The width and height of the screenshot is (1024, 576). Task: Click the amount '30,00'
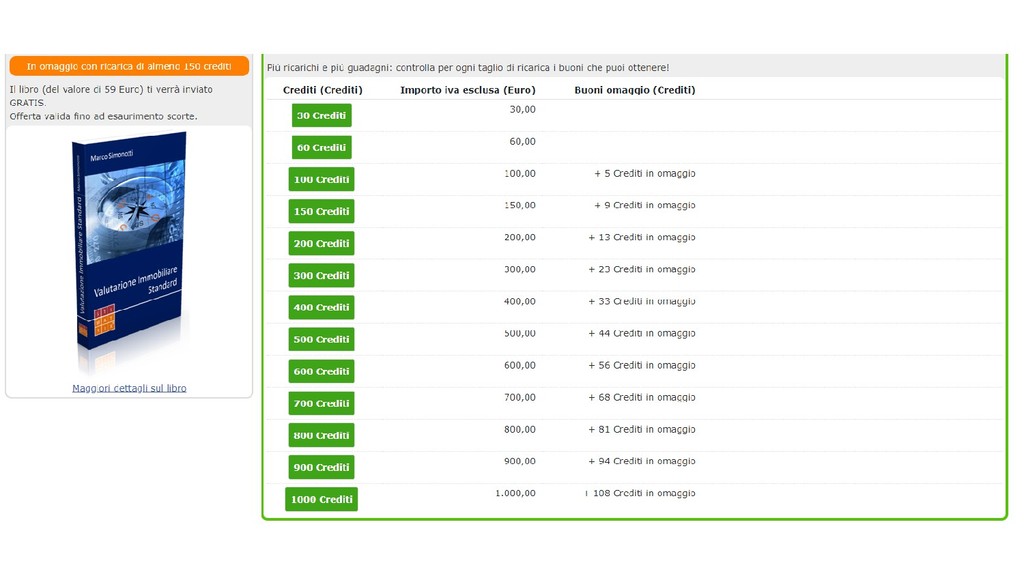(522, 109)
